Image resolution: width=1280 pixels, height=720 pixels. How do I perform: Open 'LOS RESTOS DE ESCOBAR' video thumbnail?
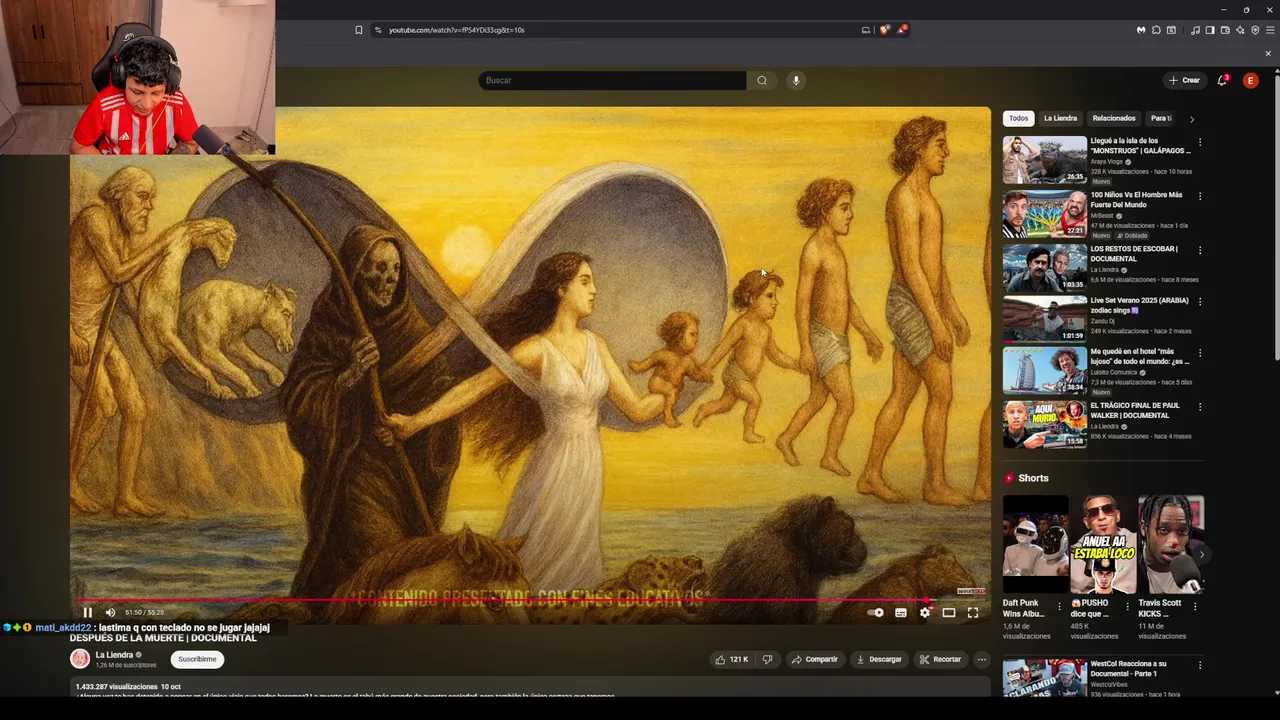(x=1044, y=267)
